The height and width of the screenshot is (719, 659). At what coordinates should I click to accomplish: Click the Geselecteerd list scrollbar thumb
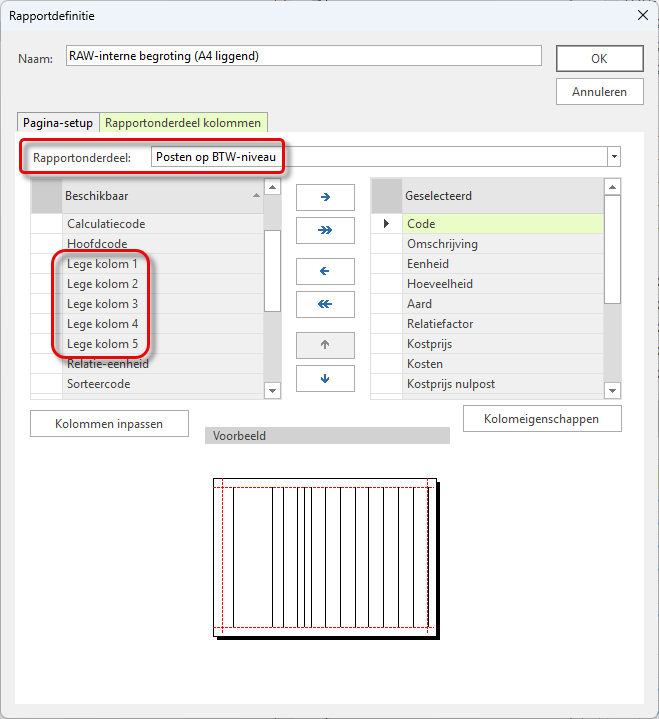point(612,249)
